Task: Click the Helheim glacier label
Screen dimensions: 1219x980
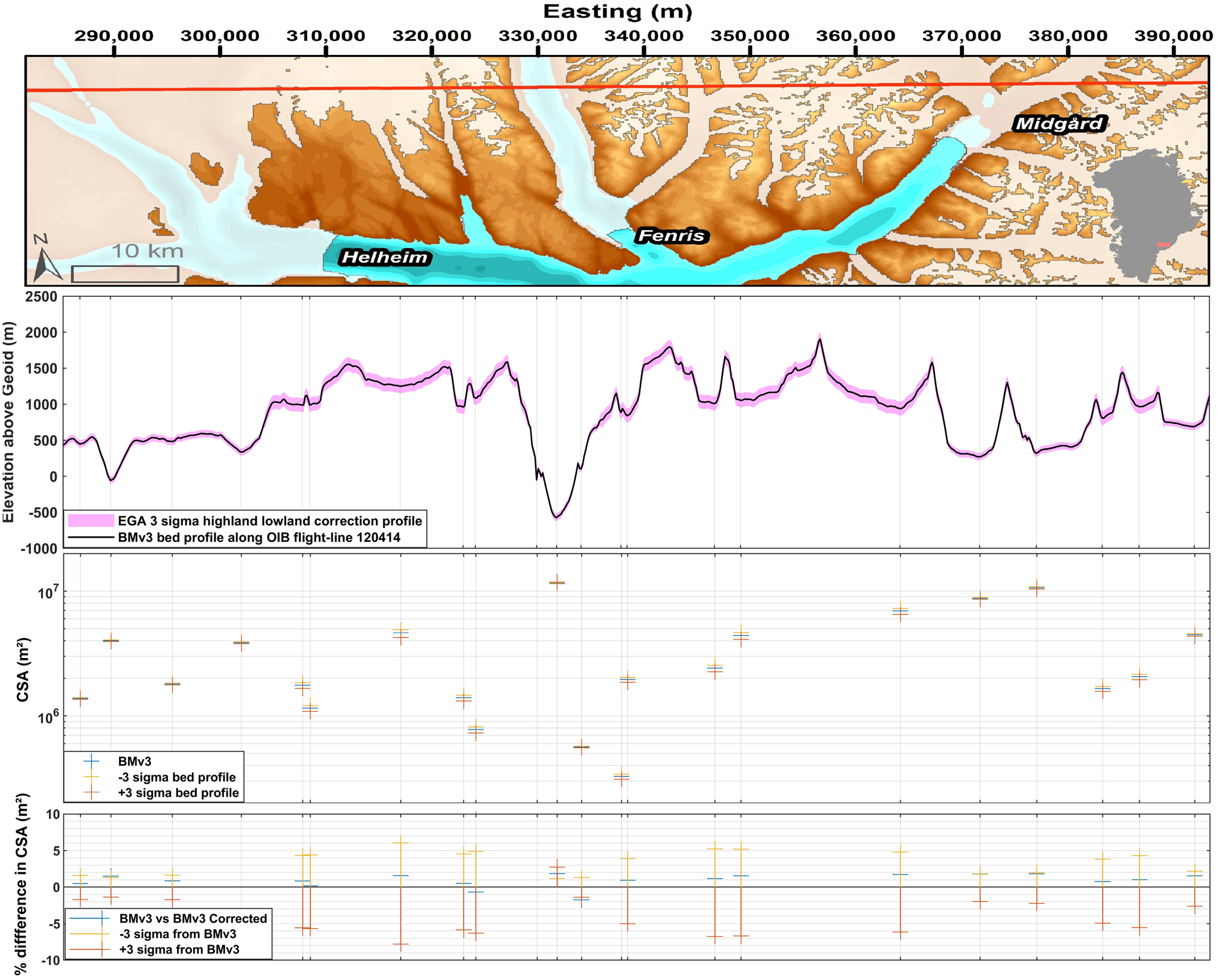Action: [x=385, y=257]
